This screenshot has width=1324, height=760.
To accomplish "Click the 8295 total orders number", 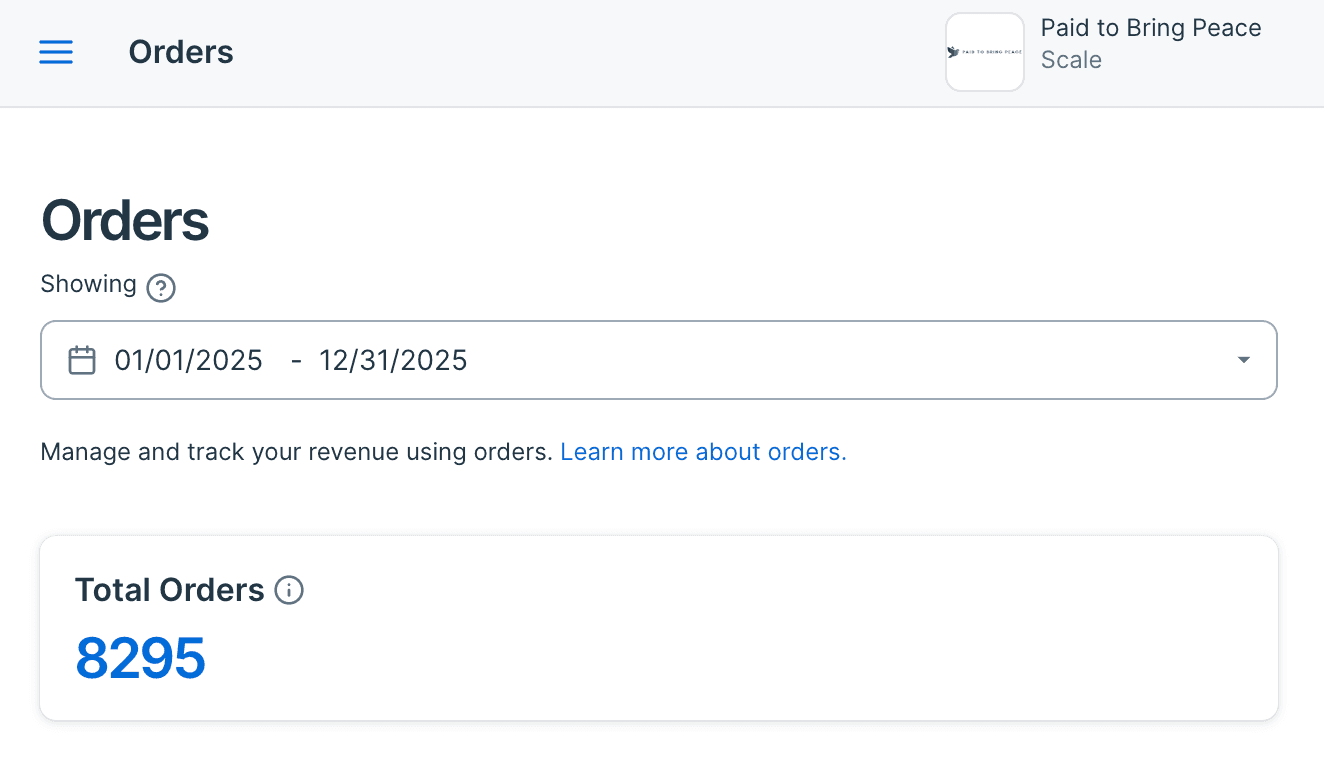I will [x=141, y=658].
